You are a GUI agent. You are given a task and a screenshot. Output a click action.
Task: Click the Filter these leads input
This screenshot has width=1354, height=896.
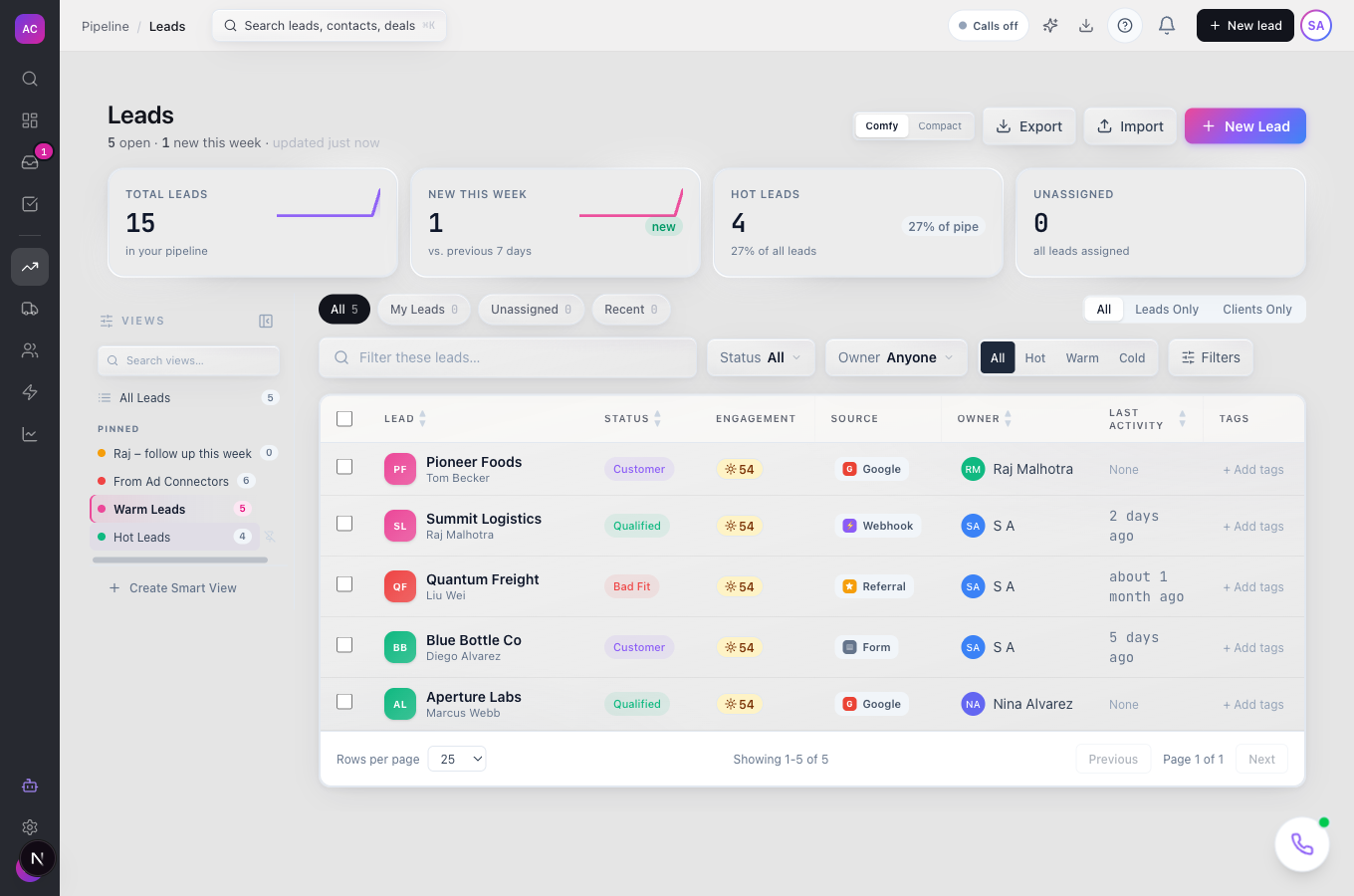[x=508, y=357]
